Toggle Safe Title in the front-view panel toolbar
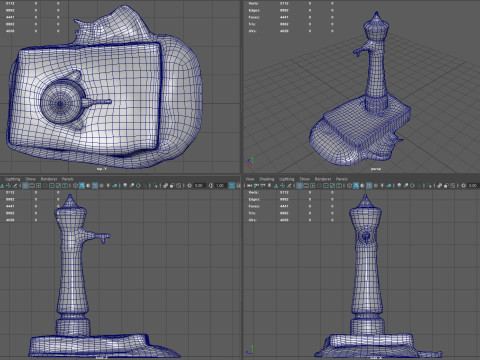 pyautogui.click(x=339, y=185)
